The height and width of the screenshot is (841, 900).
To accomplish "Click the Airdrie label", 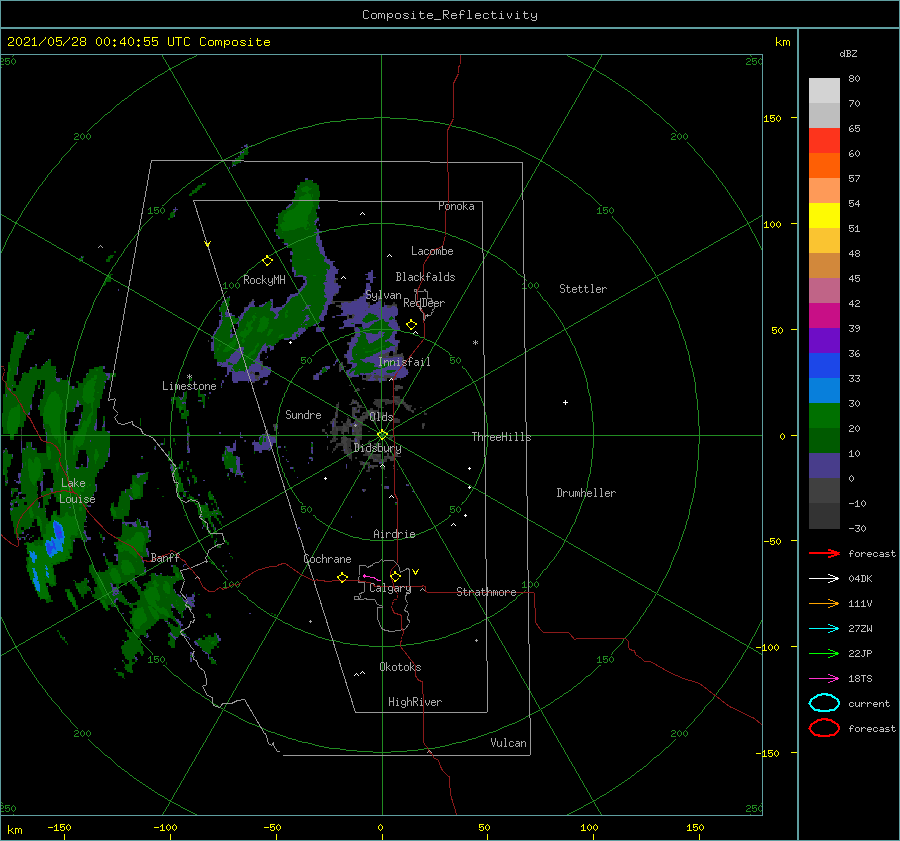I will tap(394, 534).
